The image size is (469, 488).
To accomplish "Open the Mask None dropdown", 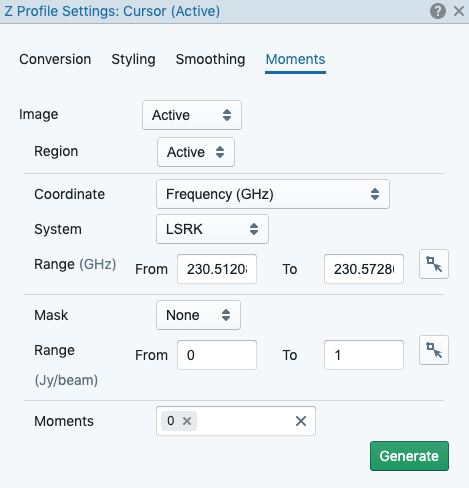I will (198, 315).
